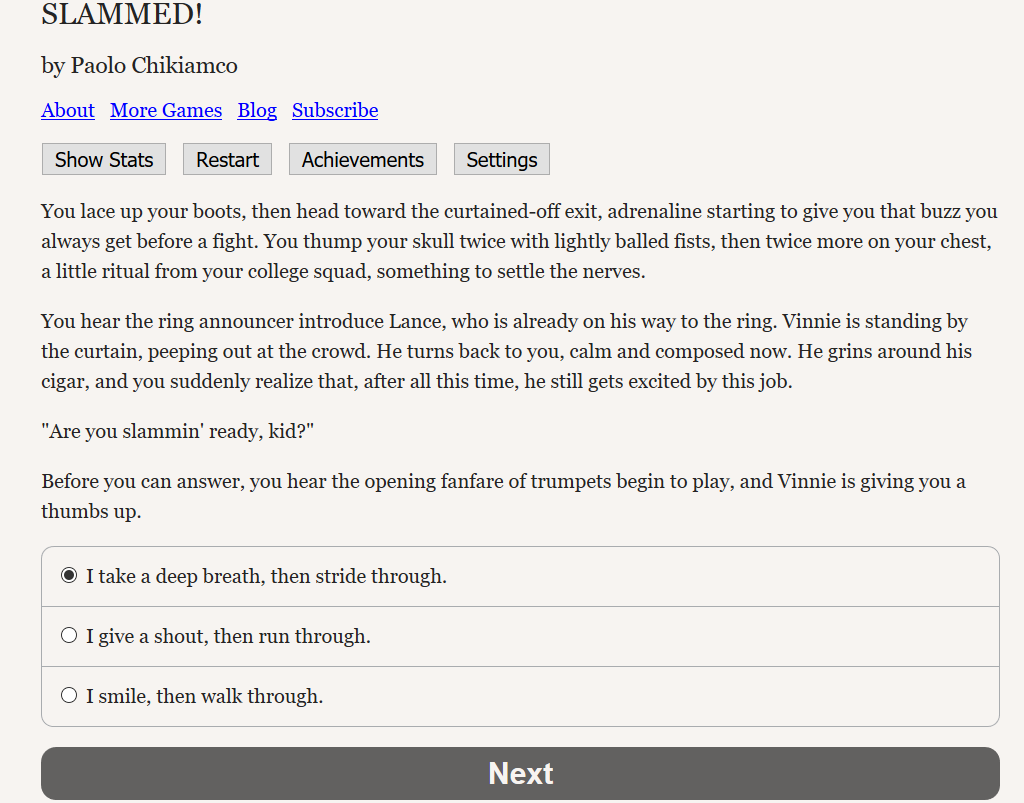
Task: Restart the game with Restart button
Action: click(x=227, y=159)
